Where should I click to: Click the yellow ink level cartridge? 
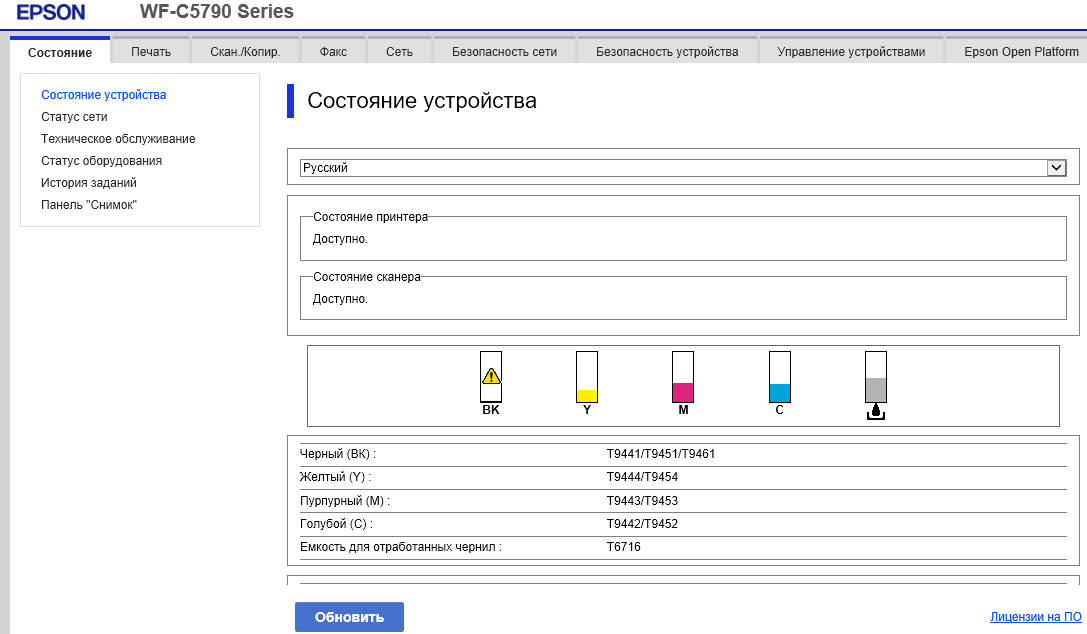coord(587,377)
